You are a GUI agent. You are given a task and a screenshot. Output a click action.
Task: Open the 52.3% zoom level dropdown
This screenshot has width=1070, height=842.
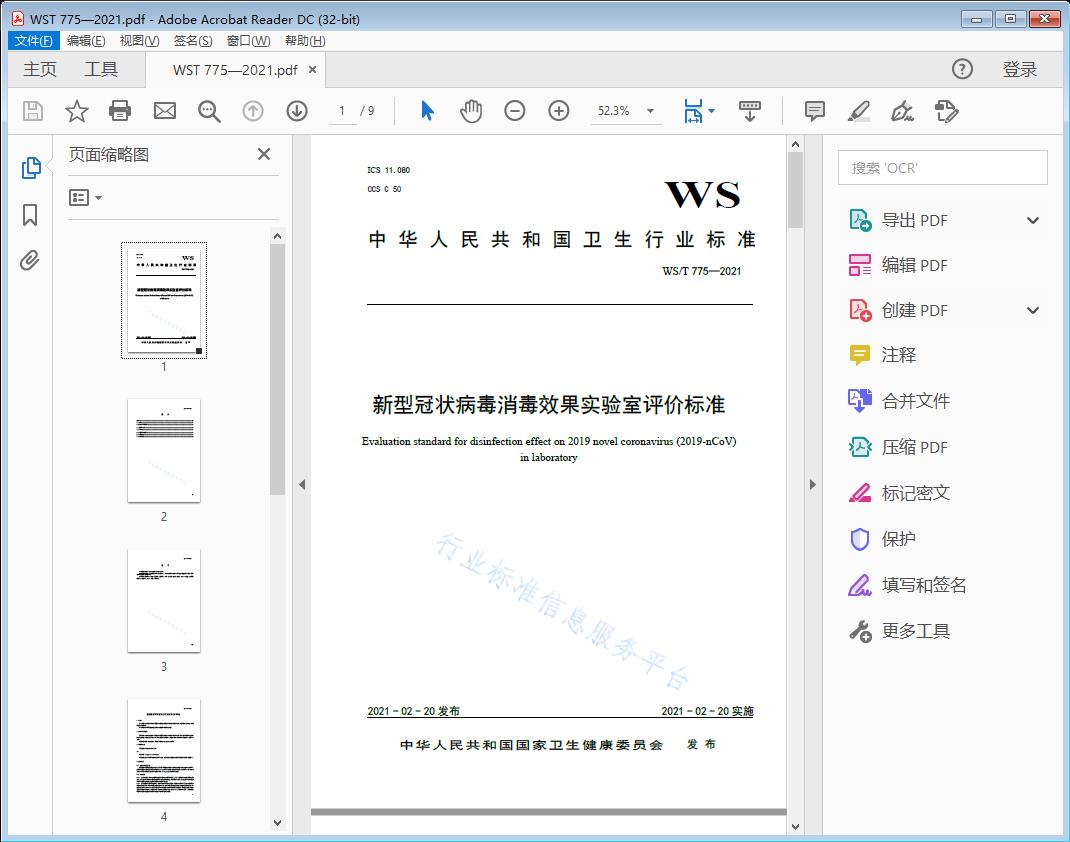[626, 112]
